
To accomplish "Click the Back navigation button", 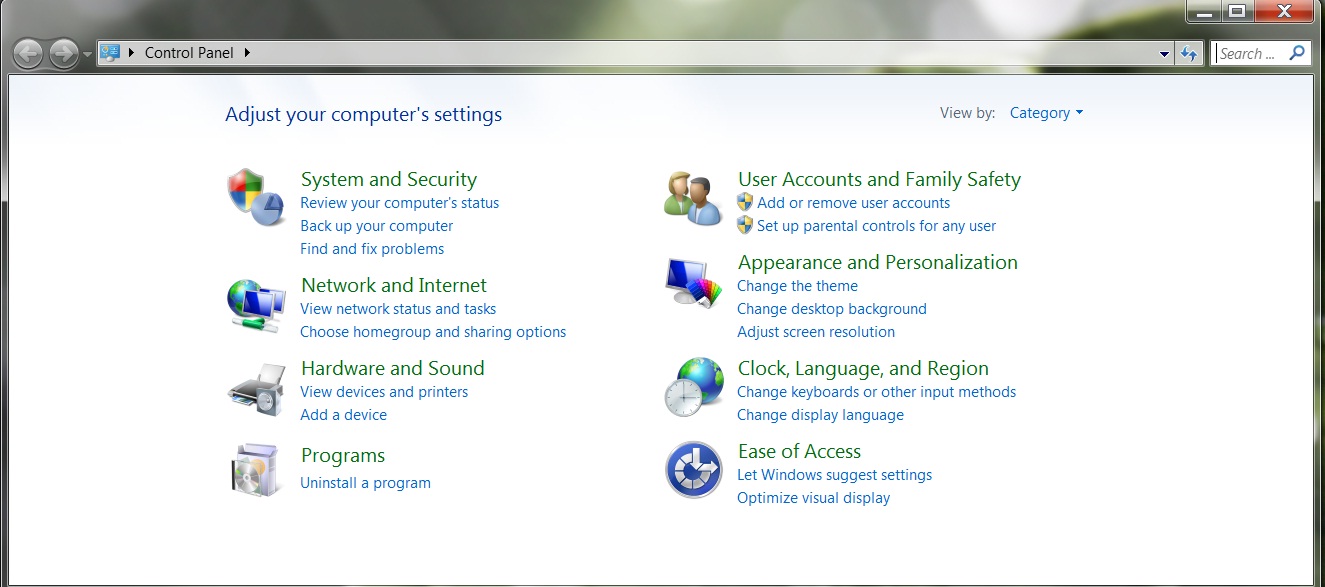I will (28, 53).
